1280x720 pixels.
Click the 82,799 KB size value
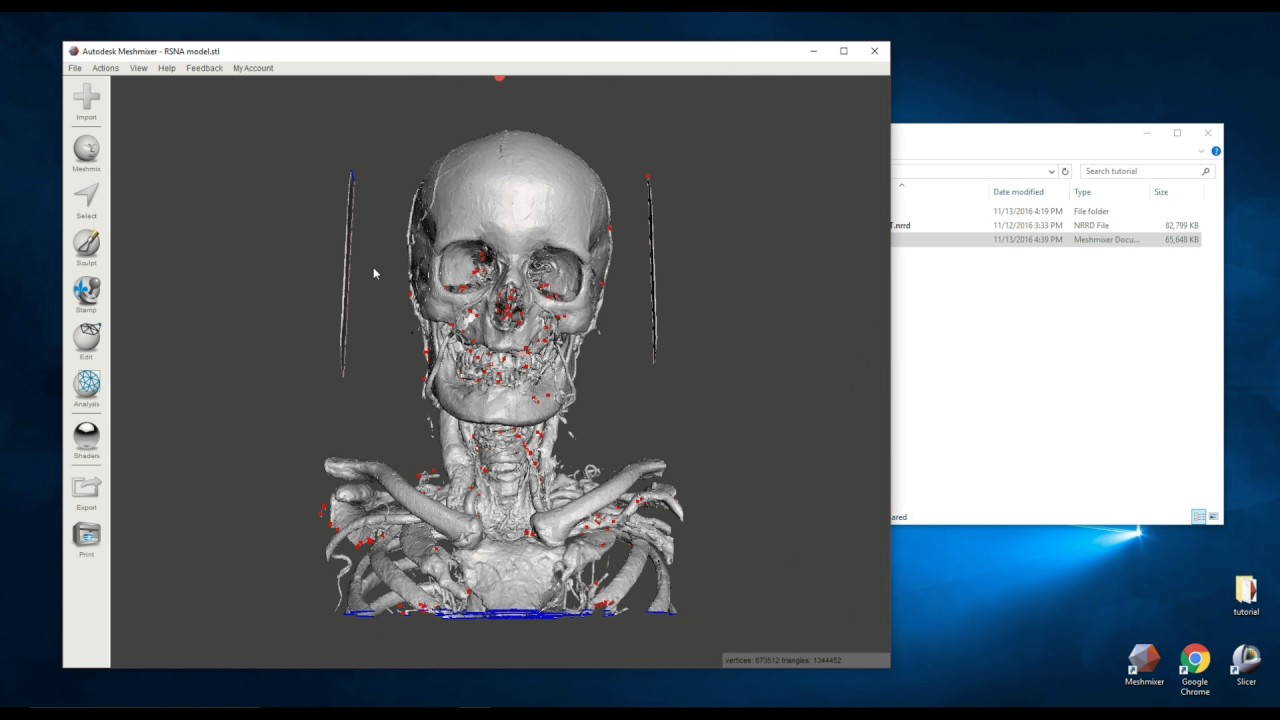tap(1181, 226)
